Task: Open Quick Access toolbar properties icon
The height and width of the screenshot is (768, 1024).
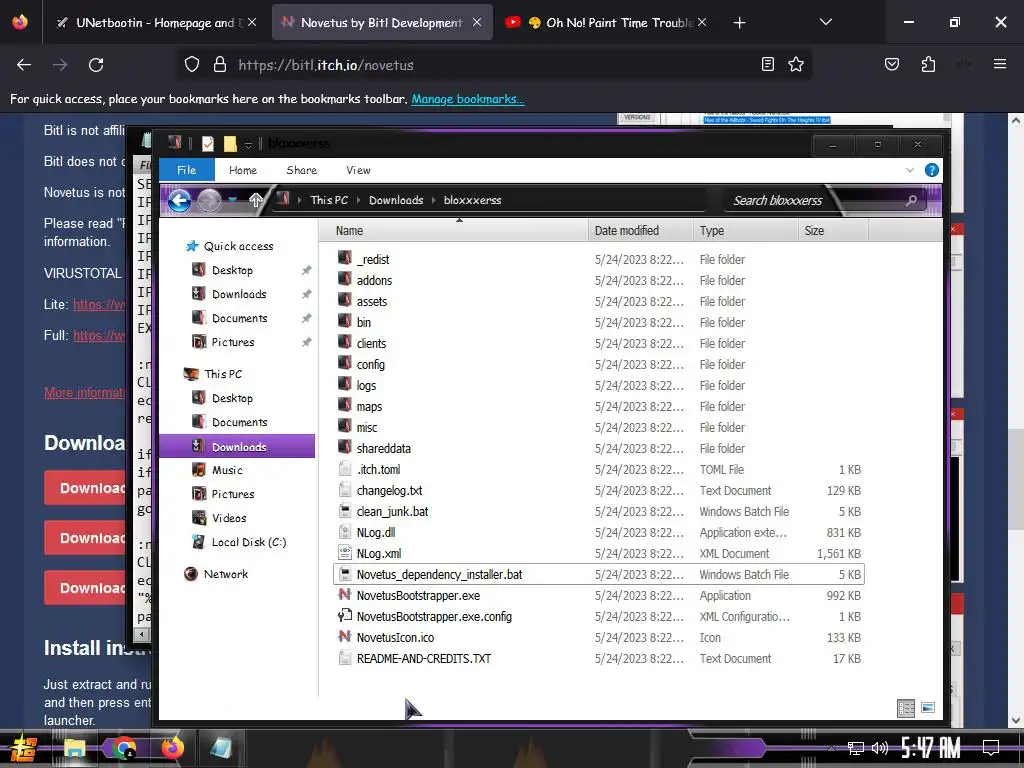Action: tap(208, 144)
